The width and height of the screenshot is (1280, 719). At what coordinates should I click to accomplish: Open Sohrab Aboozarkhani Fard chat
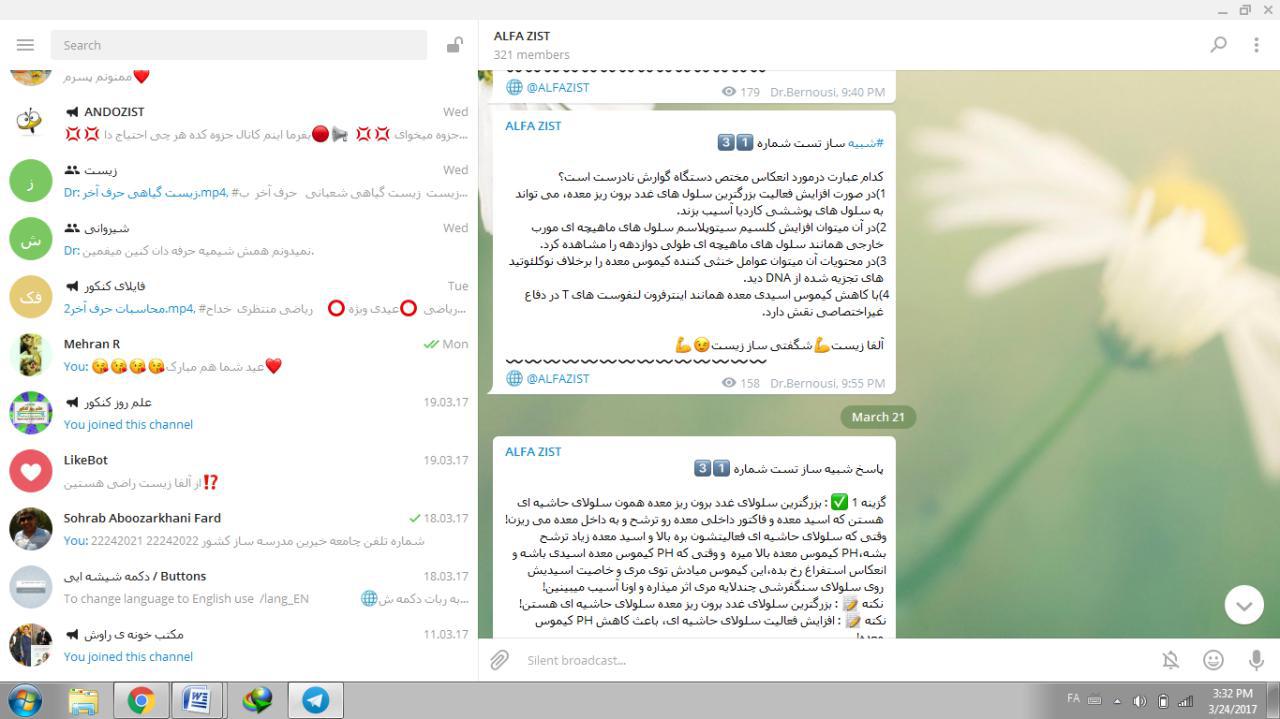click(x=239, y=529)
